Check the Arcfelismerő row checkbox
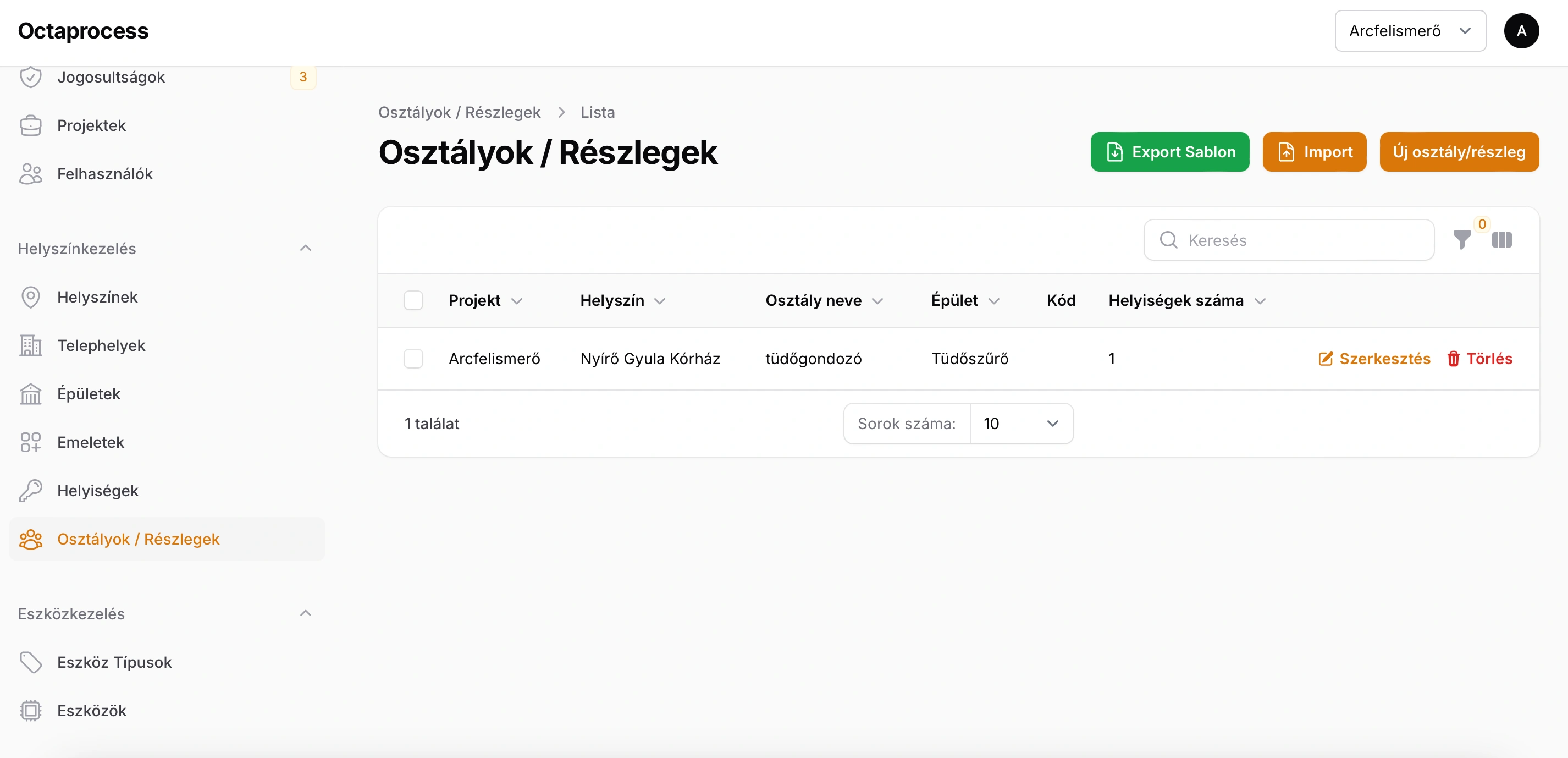Screen dimensions: 1568x758 [413, 359]
